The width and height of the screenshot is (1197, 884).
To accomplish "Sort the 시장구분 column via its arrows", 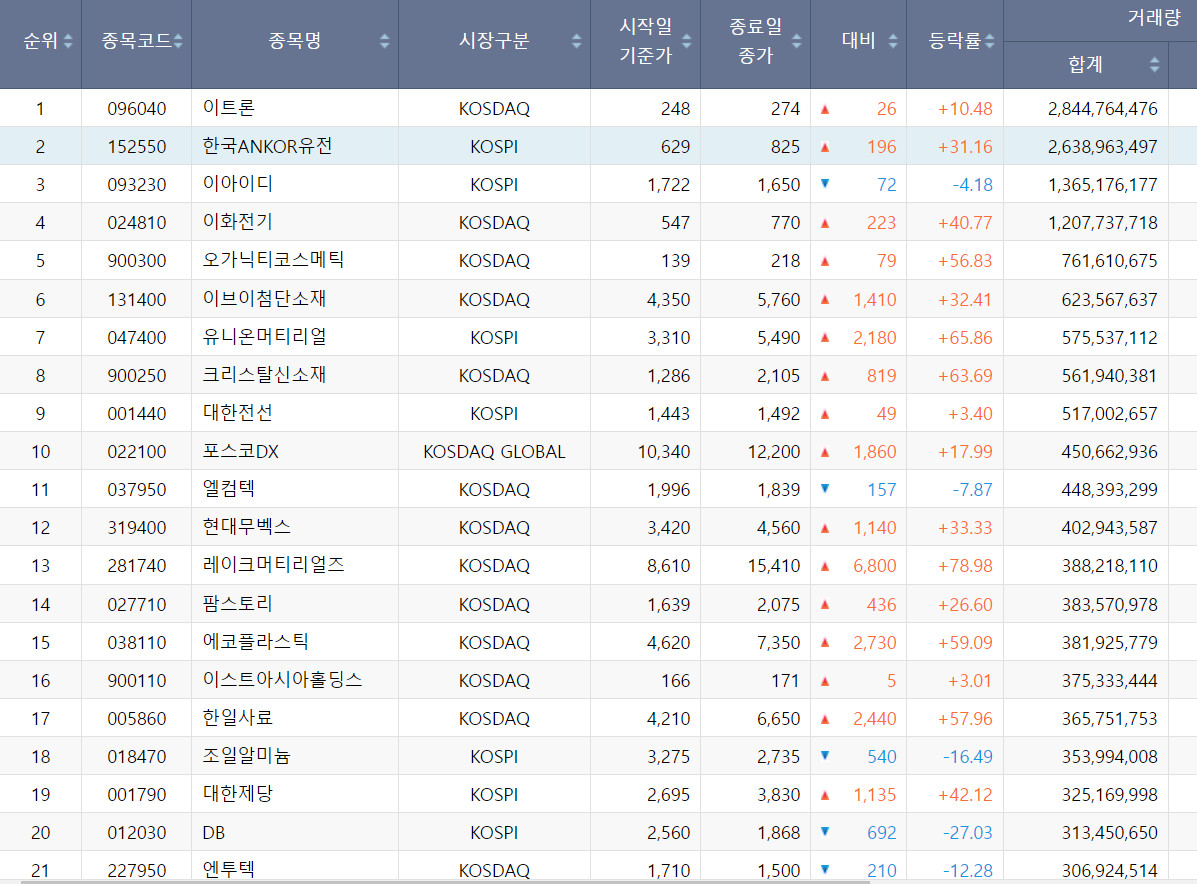I will click(576, 41).
